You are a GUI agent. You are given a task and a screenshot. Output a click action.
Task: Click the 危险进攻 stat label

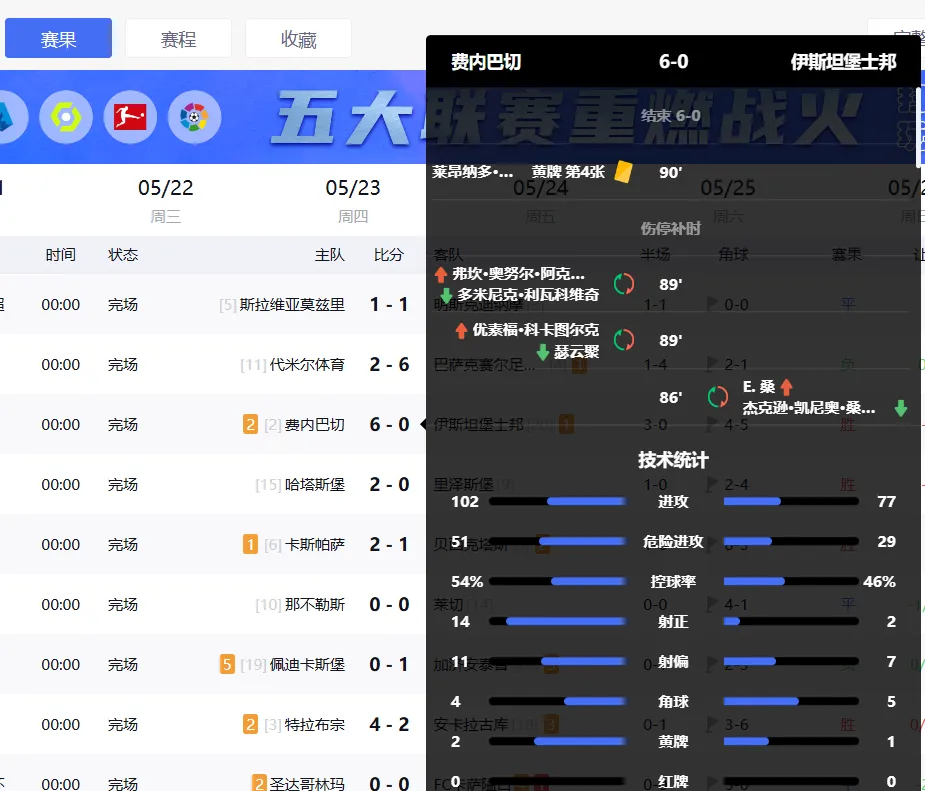coord(673,541)
